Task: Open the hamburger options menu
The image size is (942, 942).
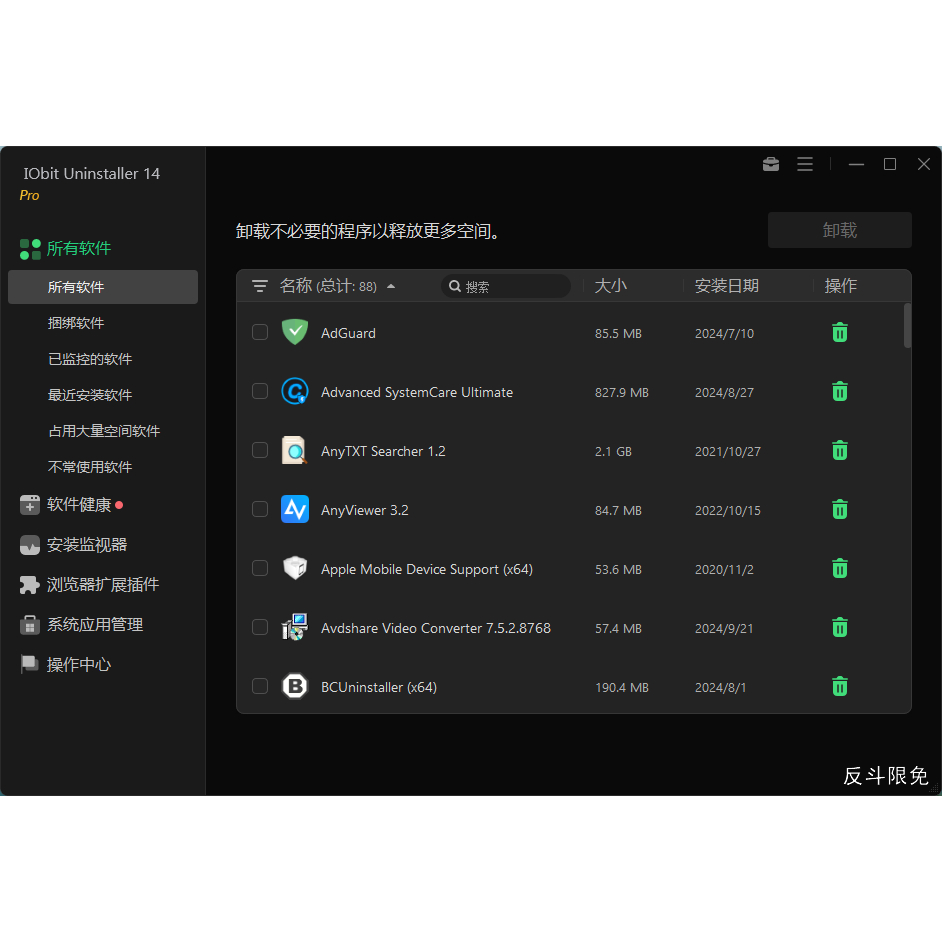Action: pyautogui.click(x=805, y=165)
